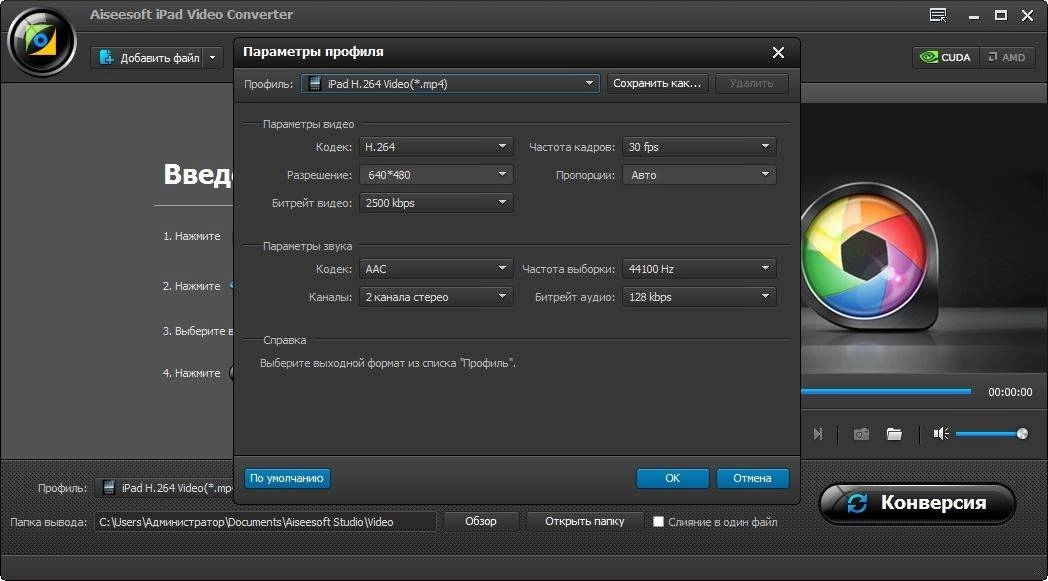1048x581 pixels.
Task: Open the Профиль dropdown in dialog
Action: point(450,84)
